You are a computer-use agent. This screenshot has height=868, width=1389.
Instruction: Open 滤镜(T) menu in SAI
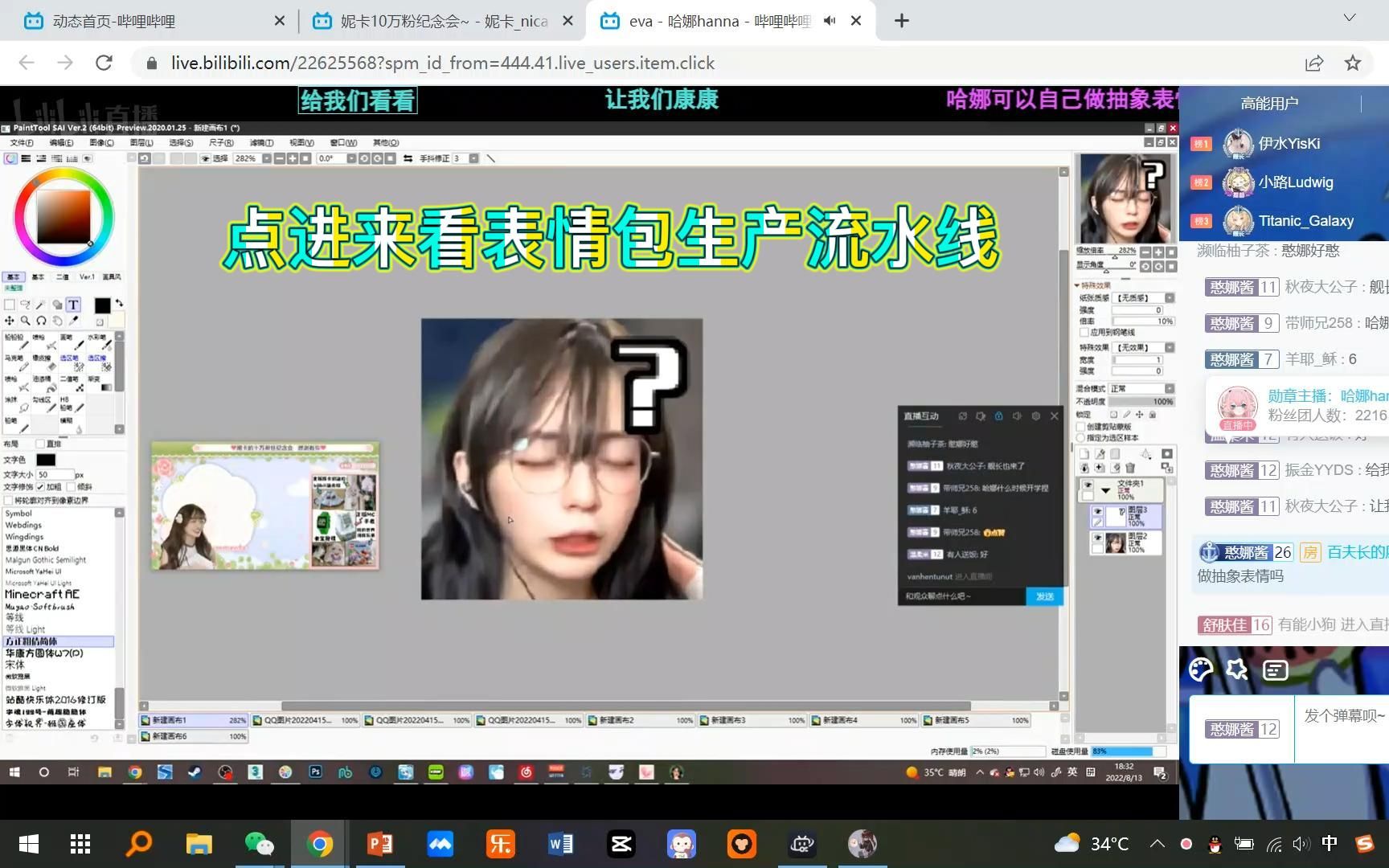[x=261, y=142]
